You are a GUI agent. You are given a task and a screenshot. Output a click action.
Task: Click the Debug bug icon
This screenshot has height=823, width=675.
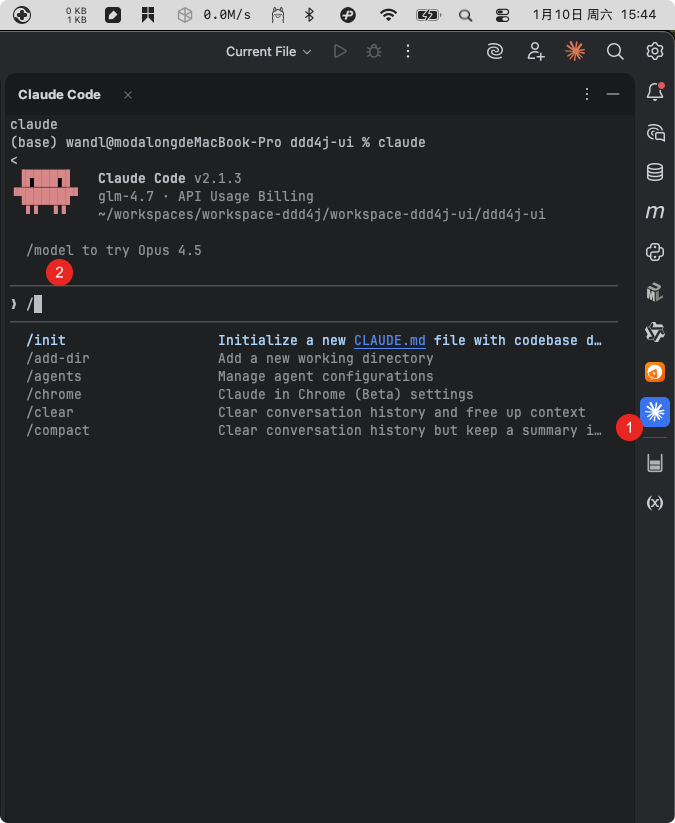(x=374, y=51)
